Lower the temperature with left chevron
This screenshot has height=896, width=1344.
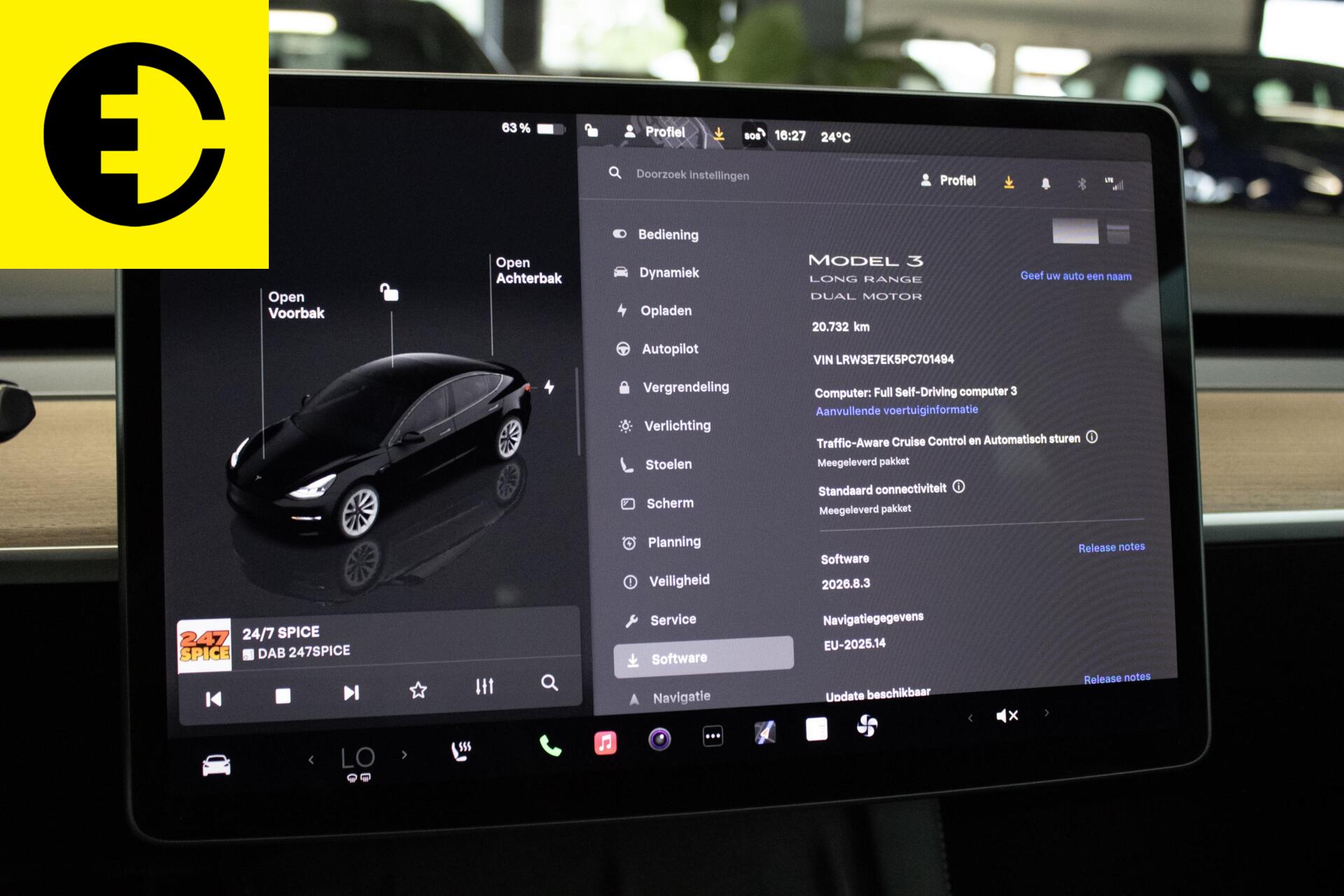311,760
